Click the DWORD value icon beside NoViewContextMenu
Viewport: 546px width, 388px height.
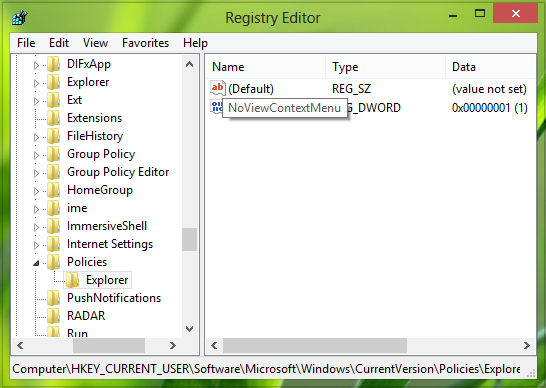[x=216, y=107]
